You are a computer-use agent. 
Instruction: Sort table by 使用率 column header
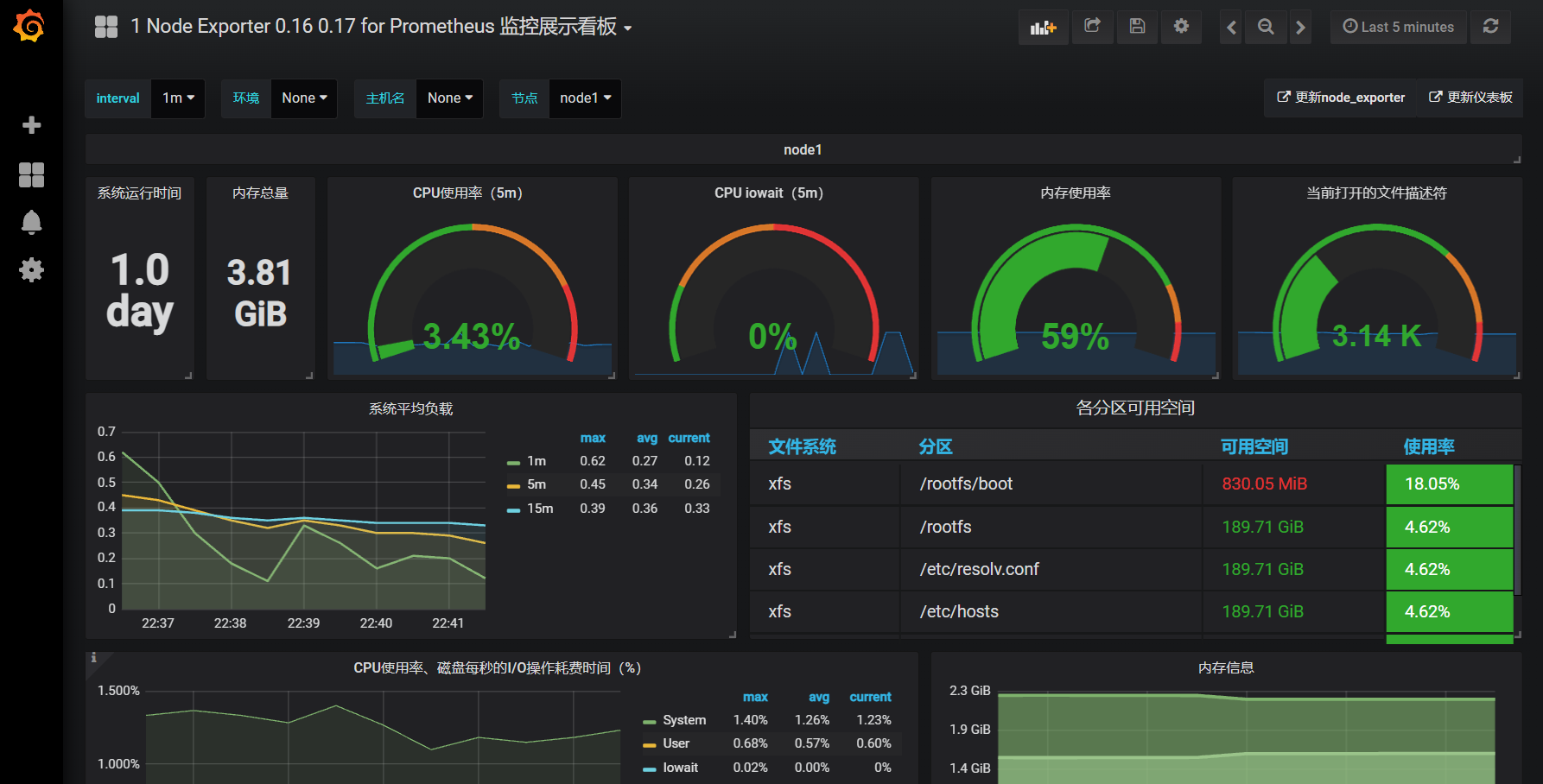1429,446
